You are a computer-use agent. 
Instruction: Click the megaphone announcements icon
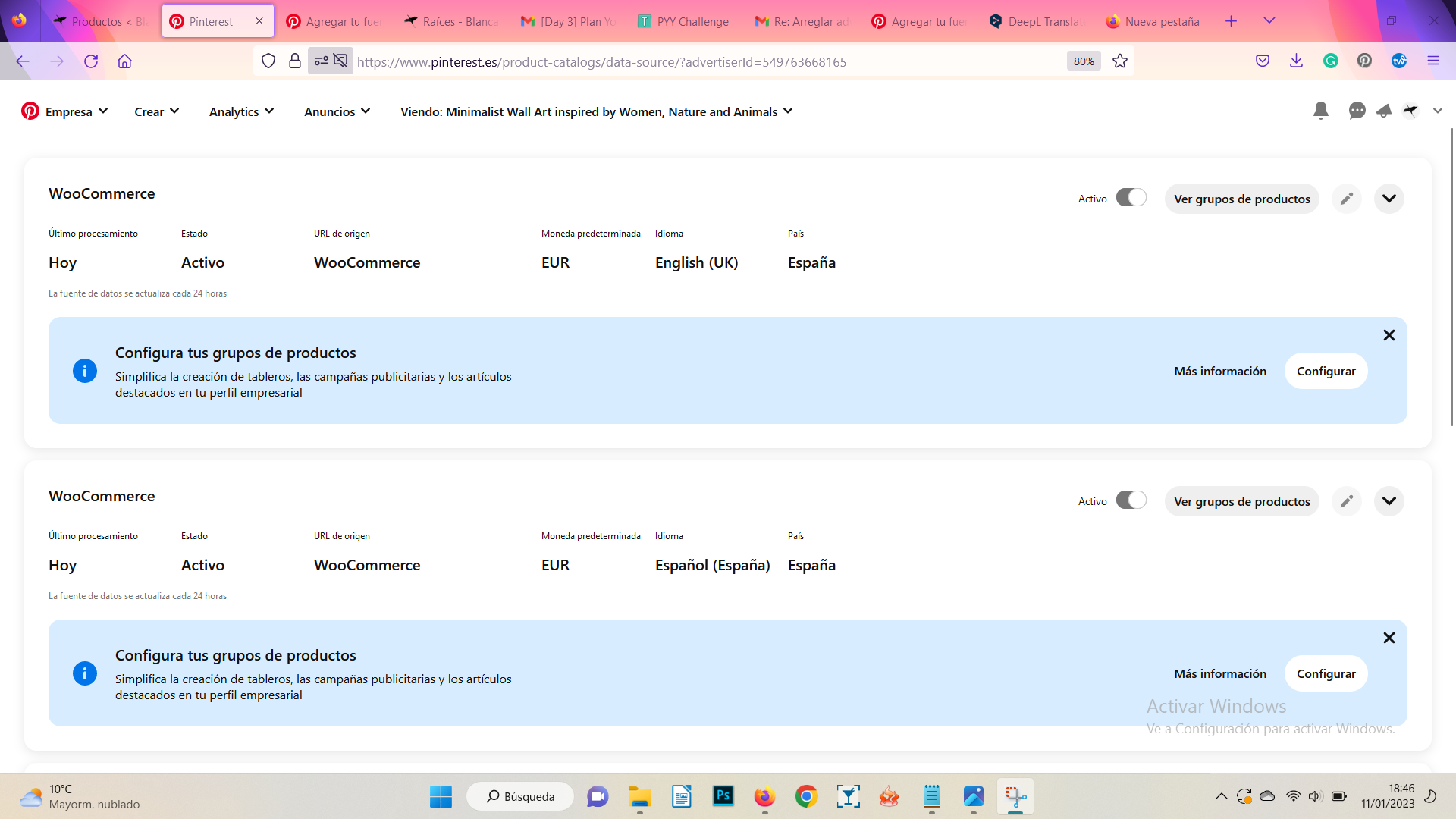tap(1384, 111)
